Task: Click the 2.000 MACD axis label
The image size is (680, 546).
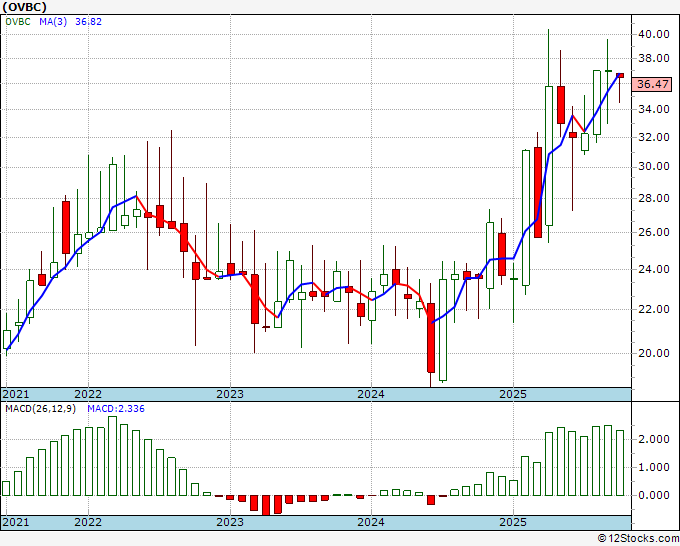Action: (654, 439)
